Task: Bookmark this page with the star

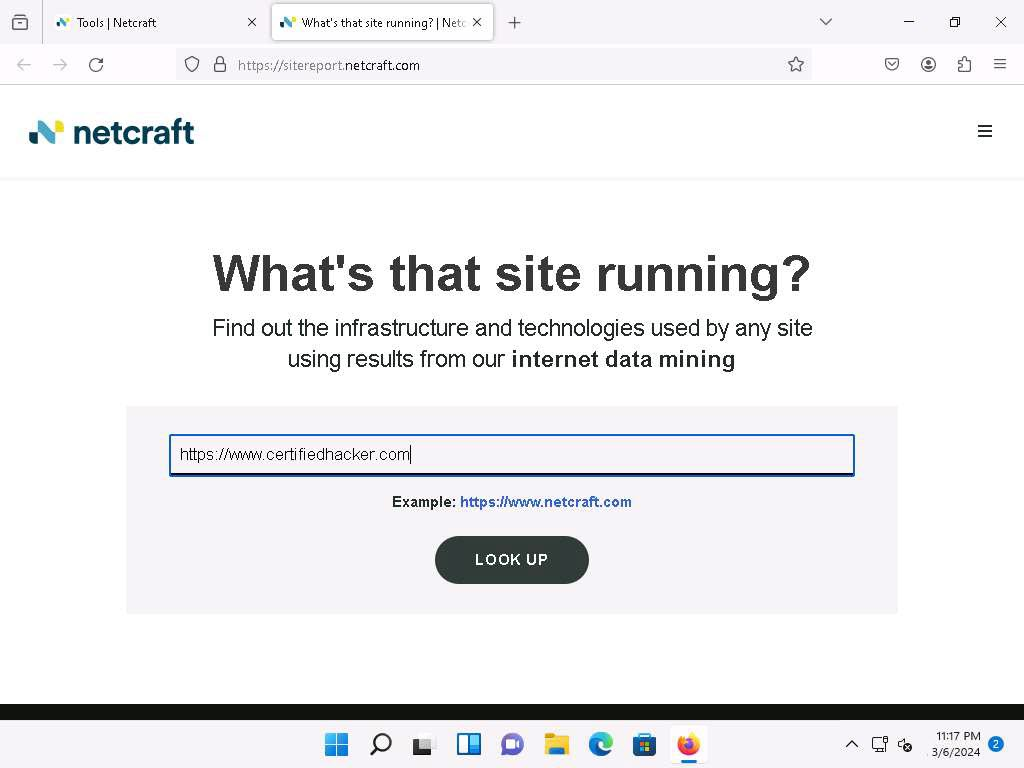Action: tap(795, 65)
